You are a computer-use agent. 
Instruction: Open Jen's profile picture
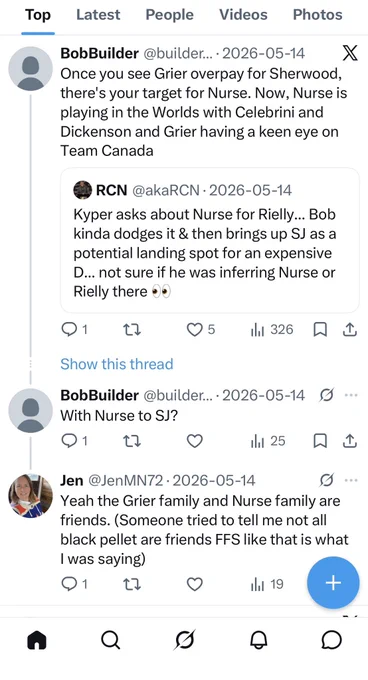(x=30, y=496)
